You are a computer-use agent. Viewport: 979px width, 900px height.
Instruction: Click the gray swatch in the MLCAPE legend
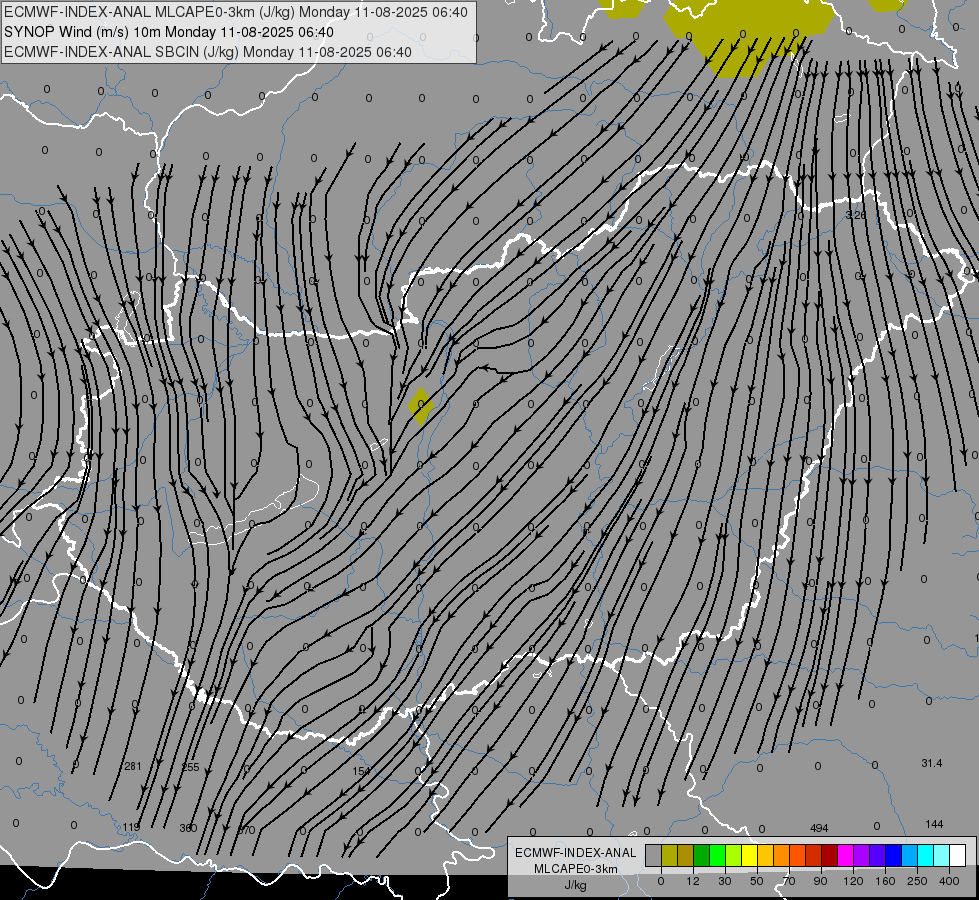tap(654, 855)
